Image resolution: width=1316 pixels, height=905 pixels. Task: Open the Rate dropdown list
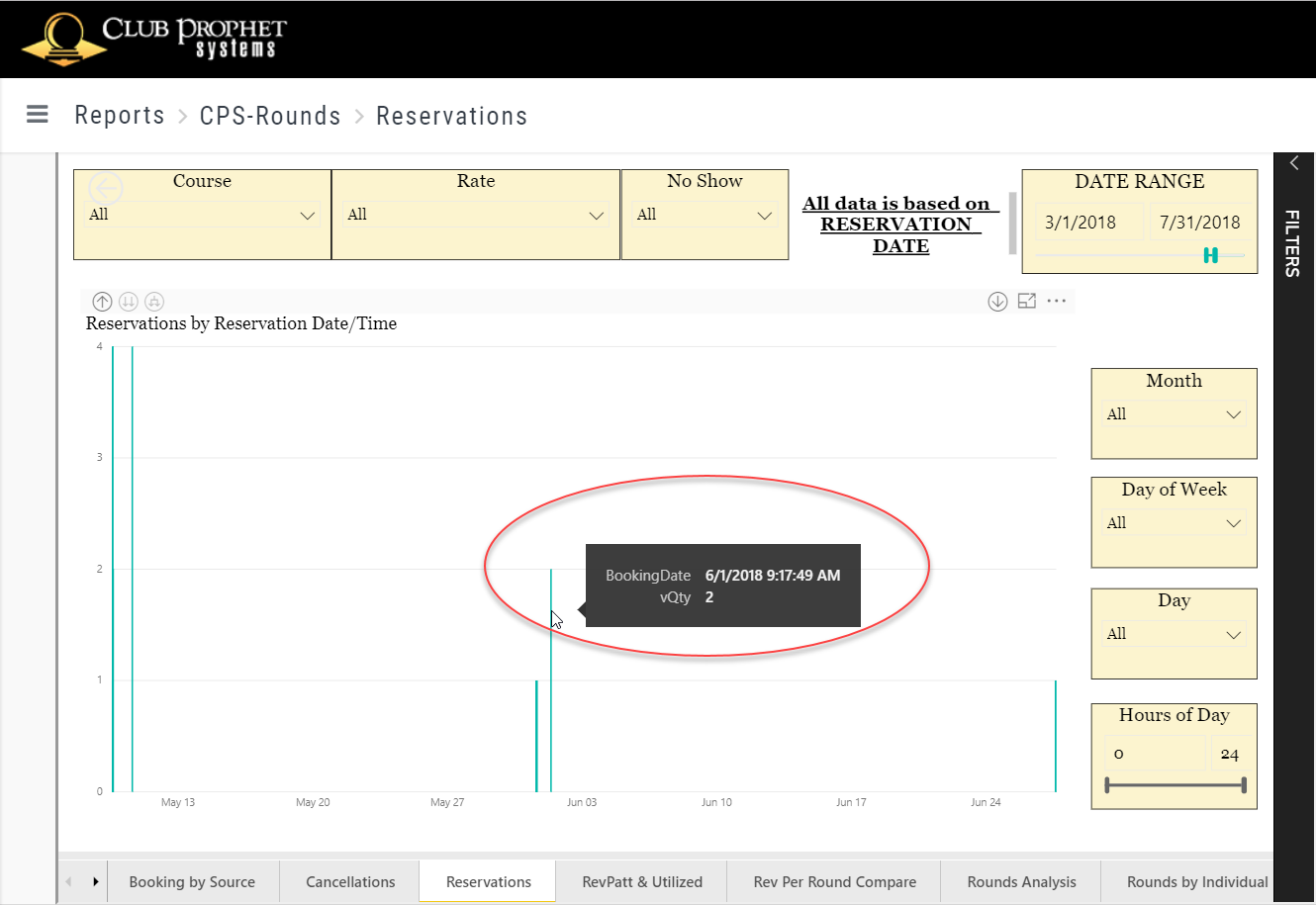597,216
